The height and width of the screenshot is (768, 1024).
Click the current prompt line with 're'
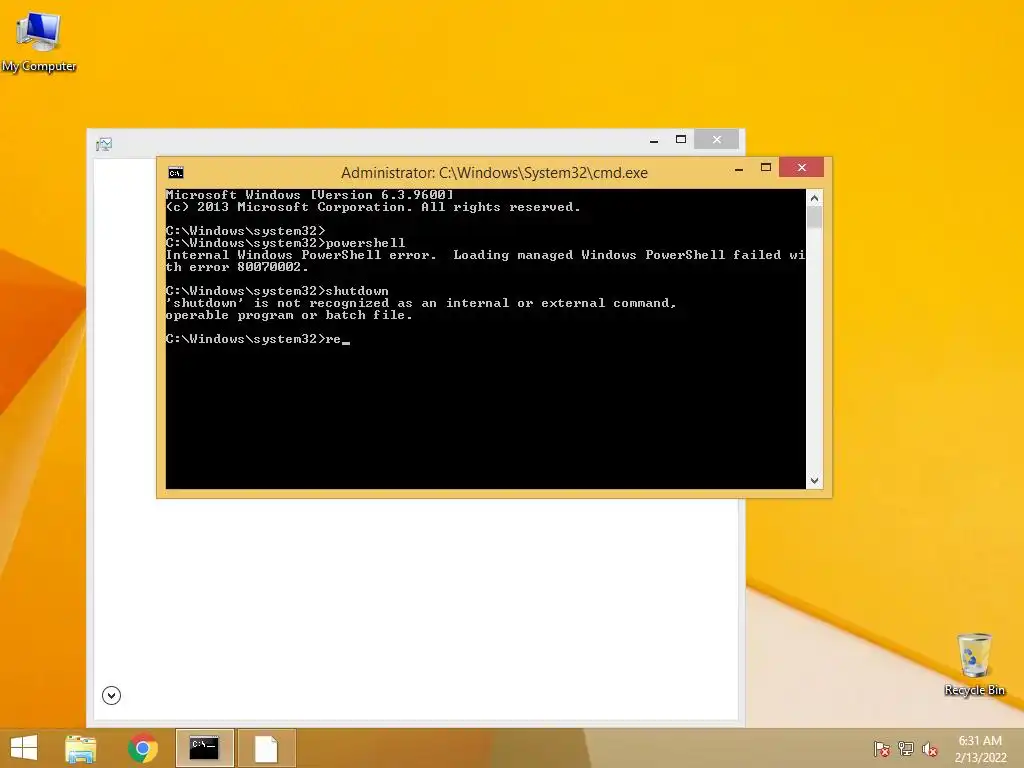click(x=258, y=339)
